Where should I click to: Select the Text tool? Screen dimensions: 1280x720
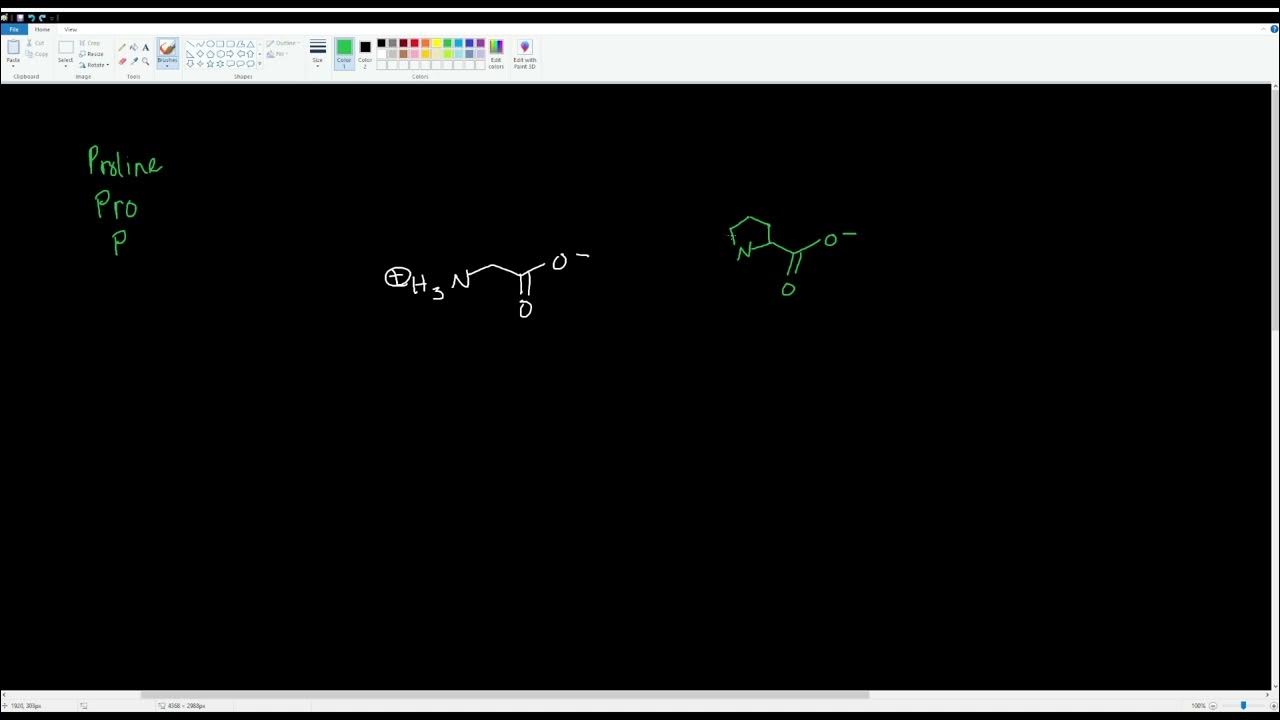[x=145, y=47]
